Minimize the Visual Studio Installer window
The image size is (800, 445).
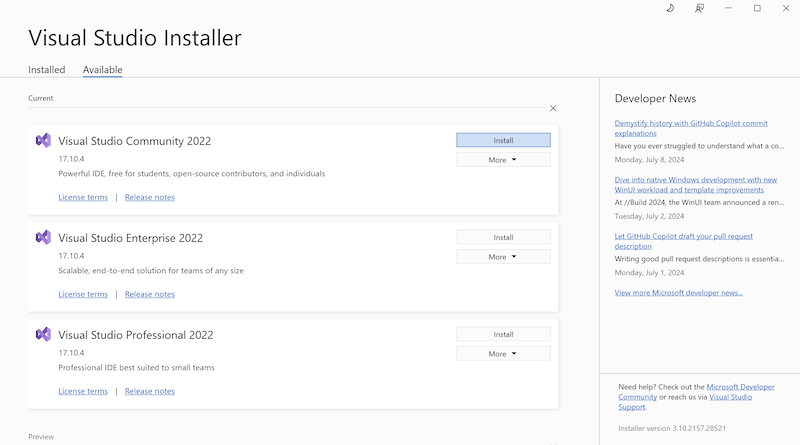point(728,8)
